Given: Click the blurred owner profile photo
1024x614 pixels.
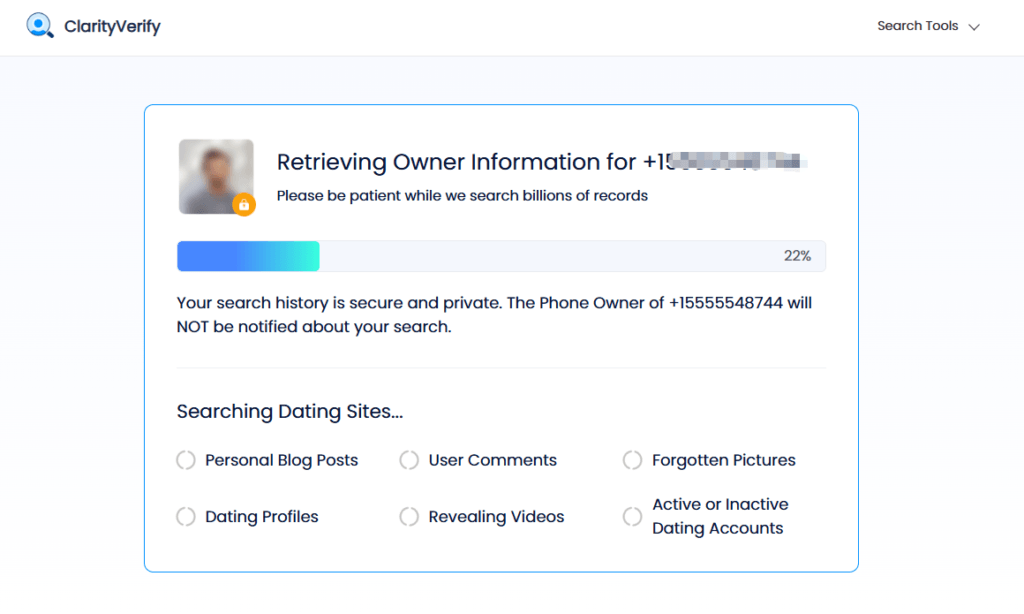Looking at the screenshot, I should 216,176.
